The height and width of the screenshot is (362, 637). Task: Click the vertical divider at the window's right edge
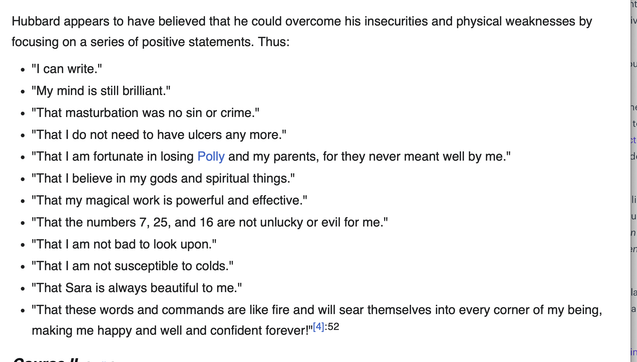pos(630,181)
